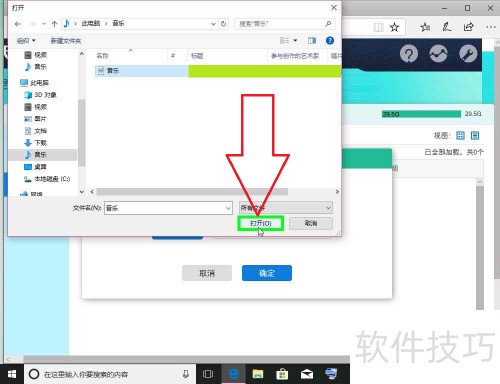The height and width of the screenshot is (384, 500).
Task: Refresh the file dialog location
Action: click(x=223, y=24)
